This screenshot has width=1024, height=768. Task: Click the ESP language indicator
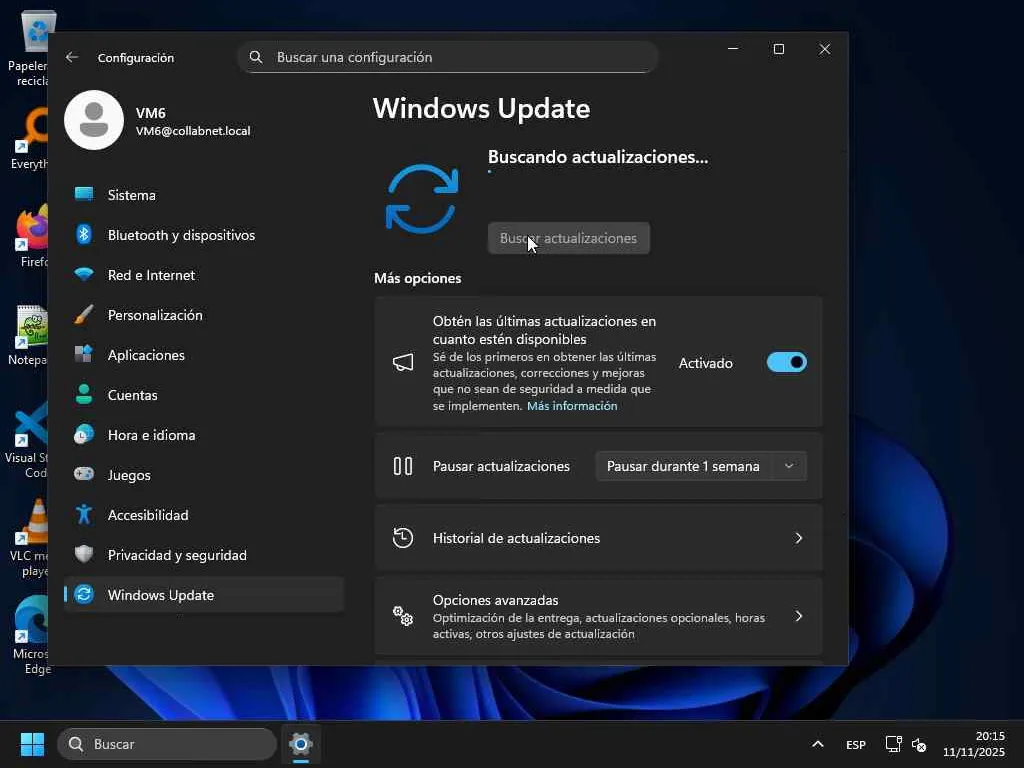[x=856, y=744]
